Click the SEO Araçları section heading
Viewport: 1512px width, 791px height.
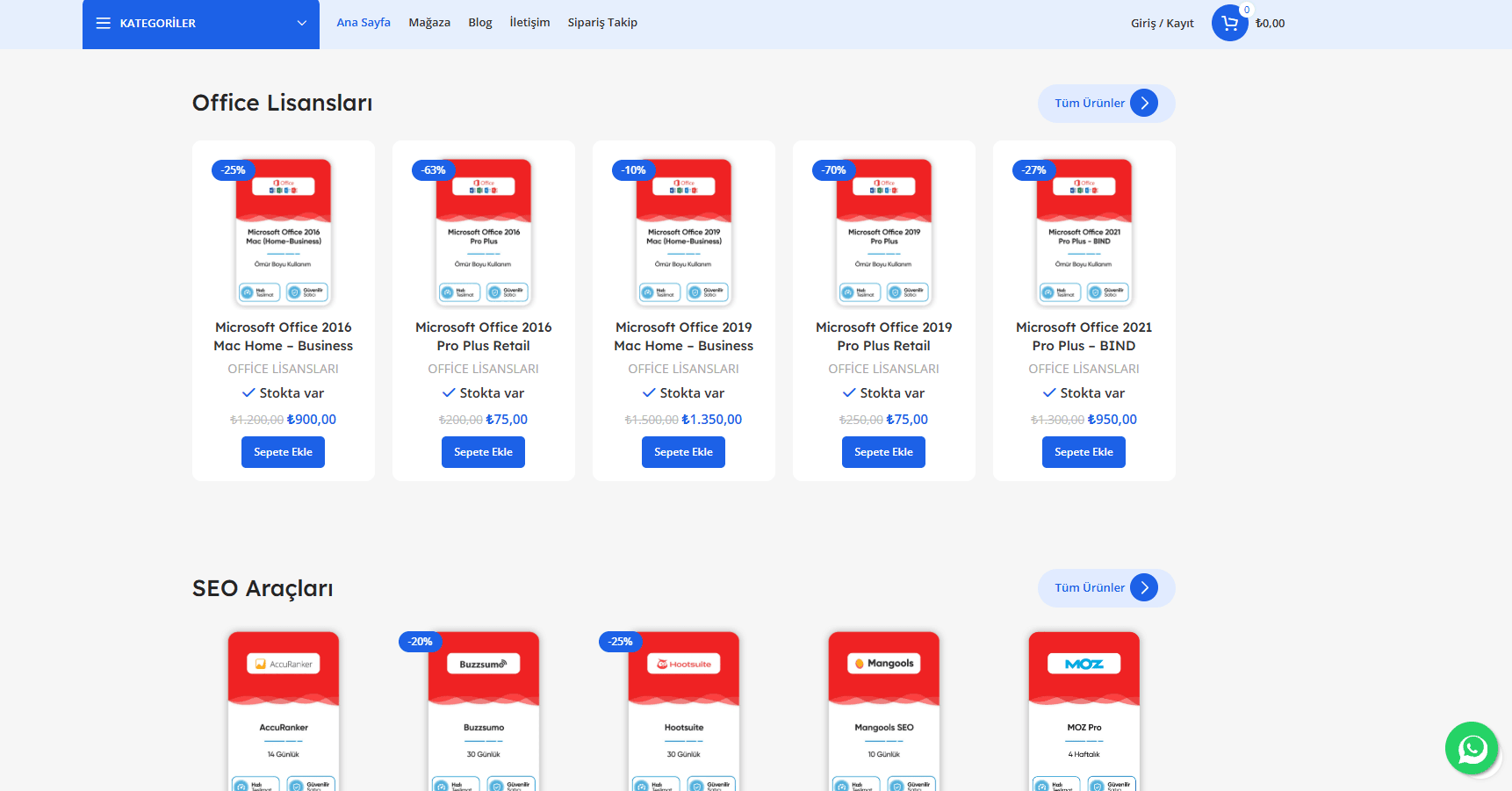click(x=263, y=588)
